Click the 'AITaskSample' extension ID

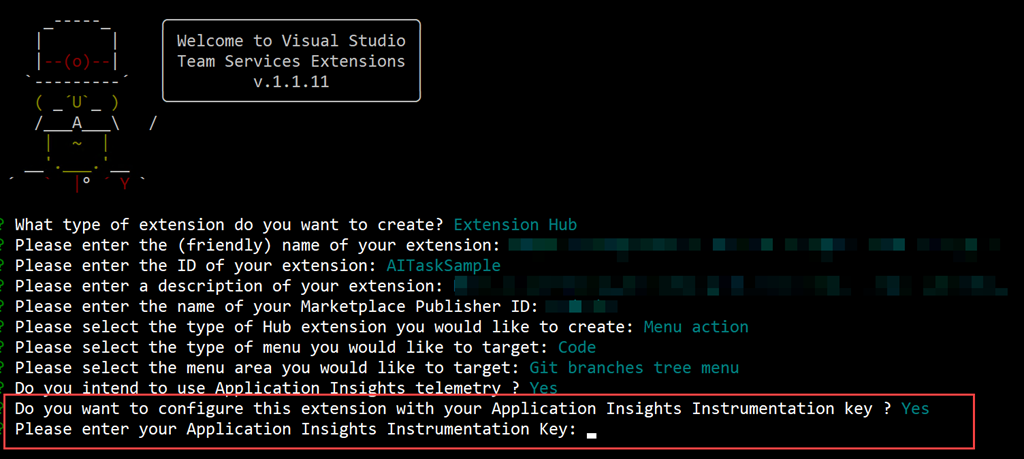tap(443, 265)
